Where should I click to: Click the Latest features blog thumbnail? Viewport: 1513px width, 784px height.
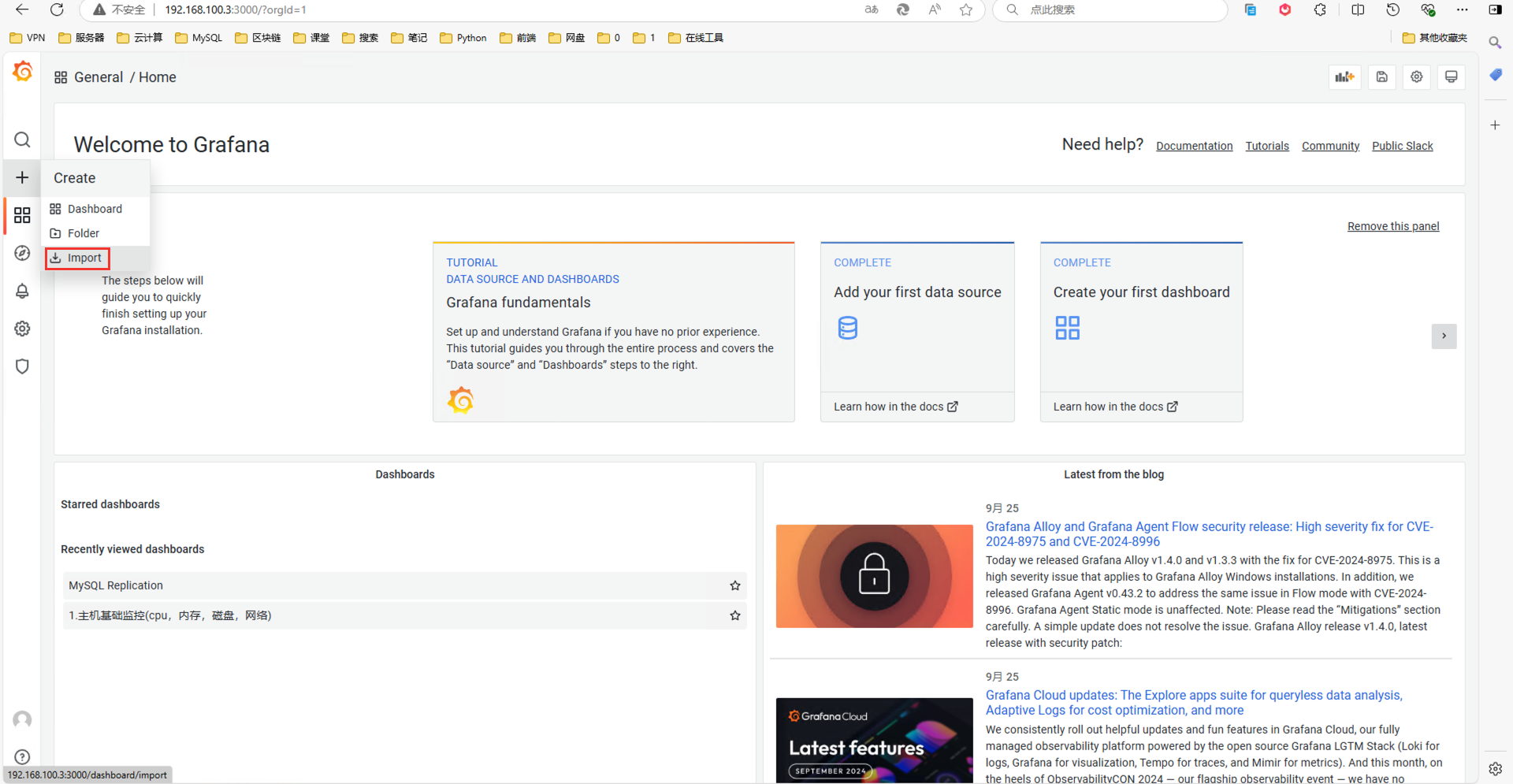[874, 740]
